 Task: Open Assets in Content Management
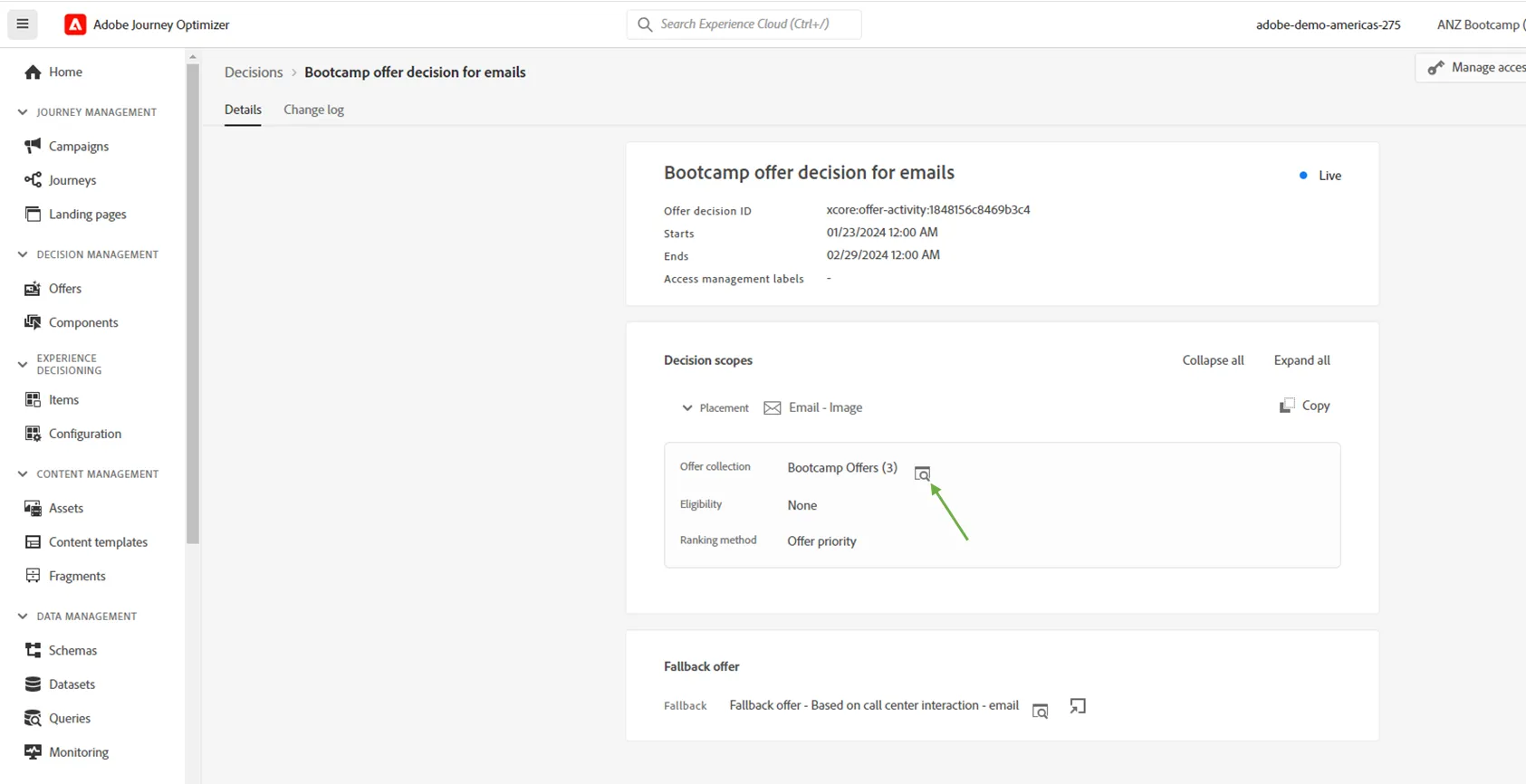pyautogui.click(x=66, y=508)
